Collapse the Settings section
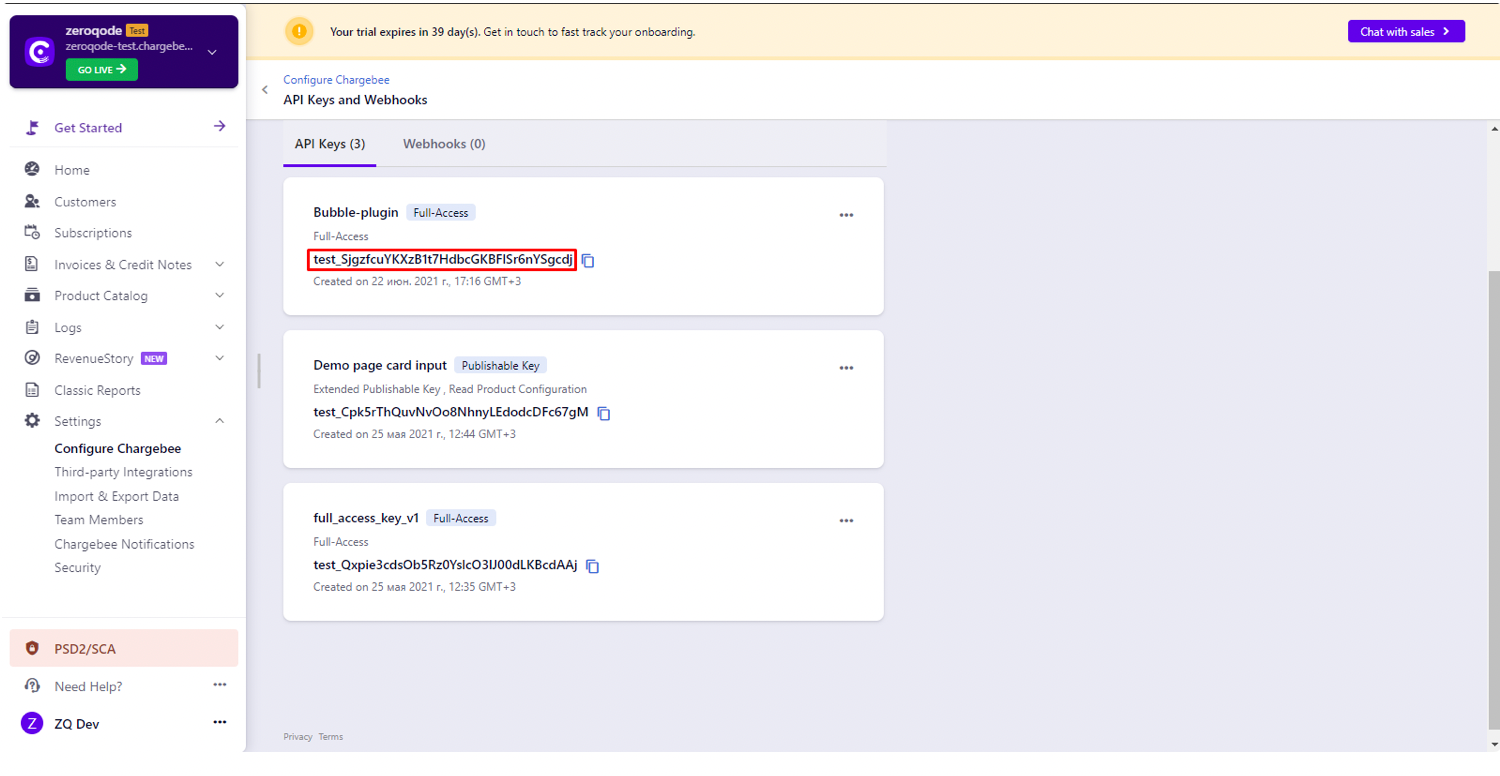The height and width of the screenshot is (776, 1500). [219, 420]
